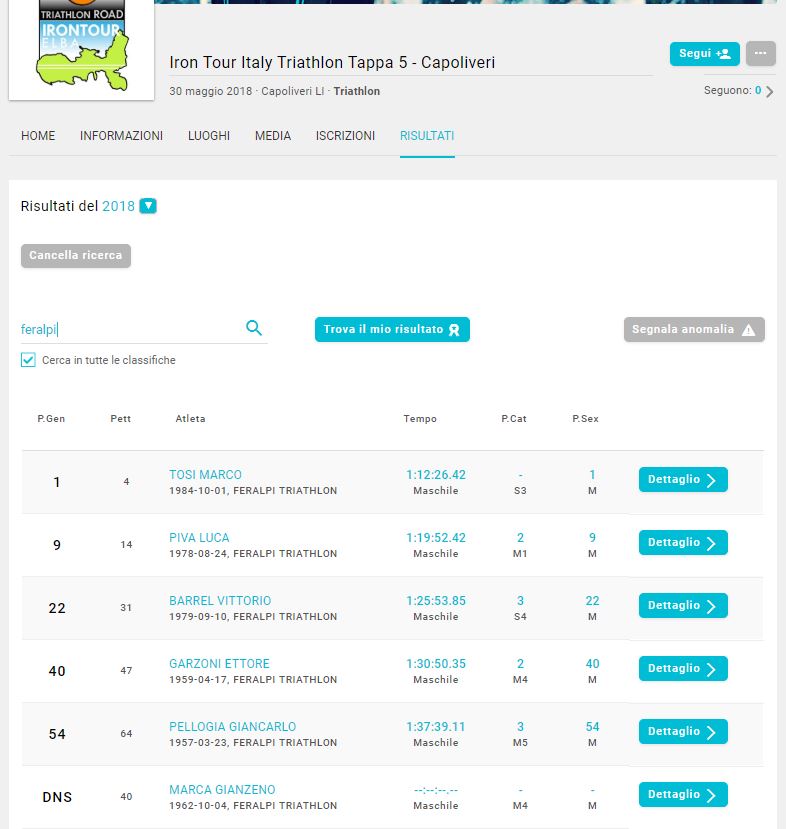Click the P.Sex column header
Screen dimensions: 786x829
(x=586, y=419)
